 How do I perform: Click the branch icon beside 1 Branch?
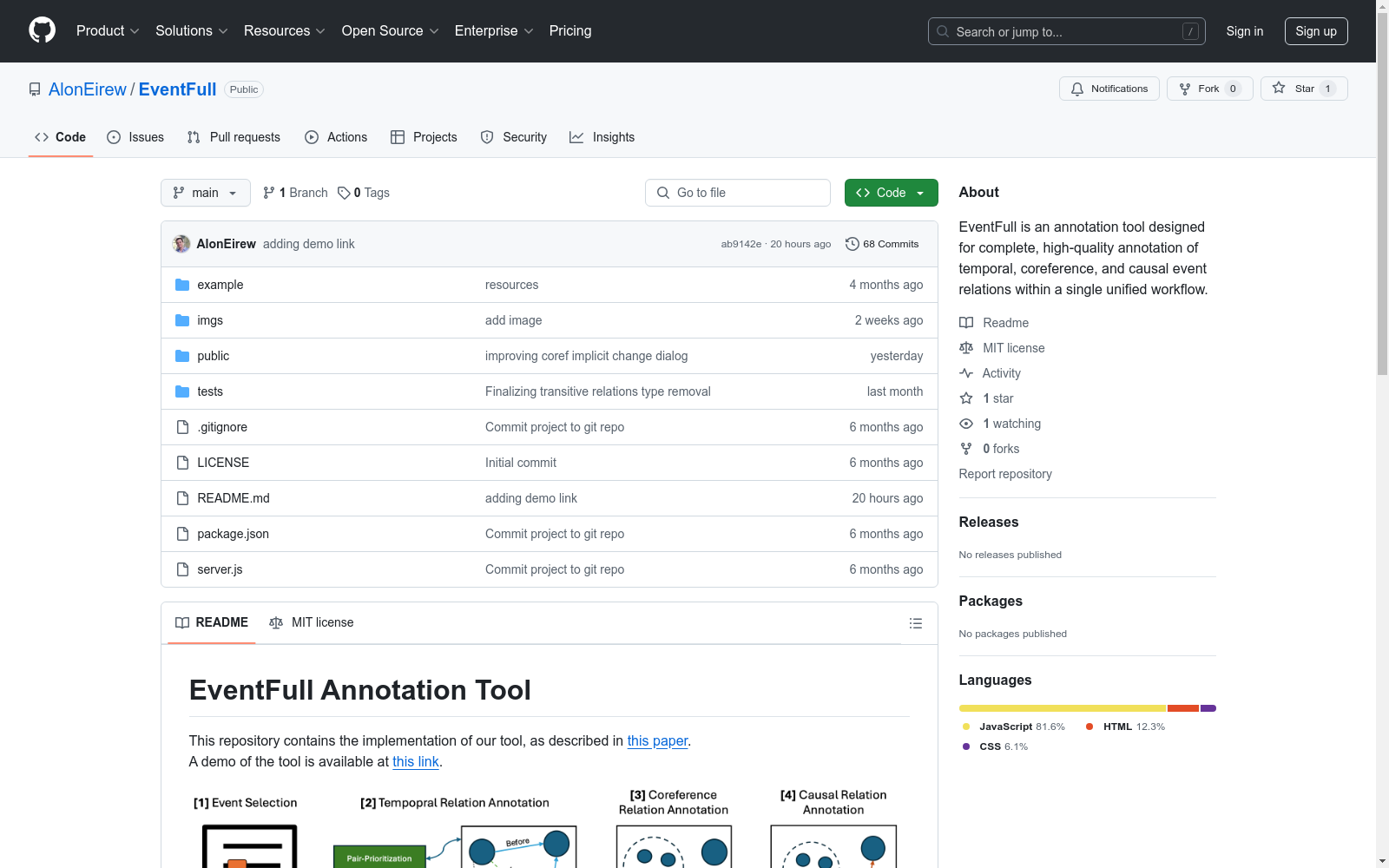click(269, 193)
